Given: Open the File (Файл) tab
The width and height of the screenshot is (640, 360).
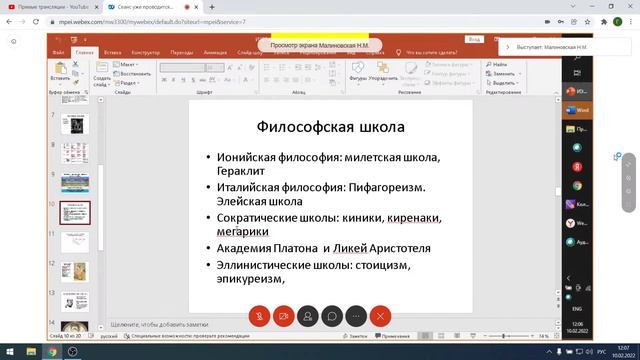Looking at the screenshot, I should pyautogui.click(x=58, y=53).
